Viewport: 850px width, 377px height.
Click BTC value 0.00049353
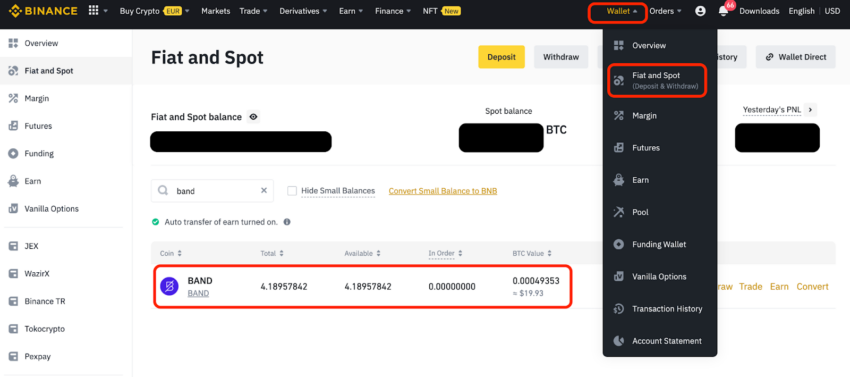click(x=536, y=281)
